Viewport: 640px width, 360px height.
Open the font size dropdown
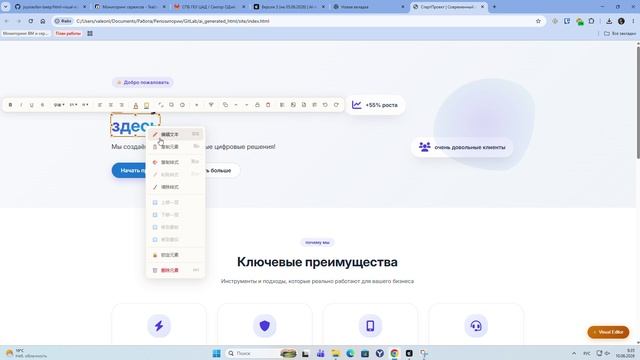click(73, 105)
